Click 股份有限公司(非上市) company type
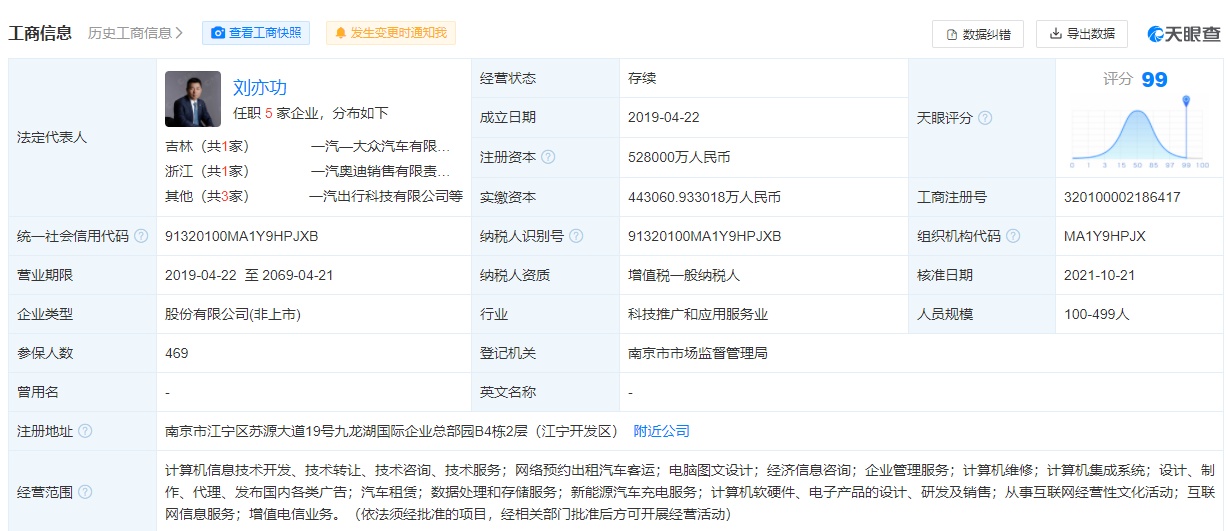Screen dimensions: 1227x531 click(233, 314)
